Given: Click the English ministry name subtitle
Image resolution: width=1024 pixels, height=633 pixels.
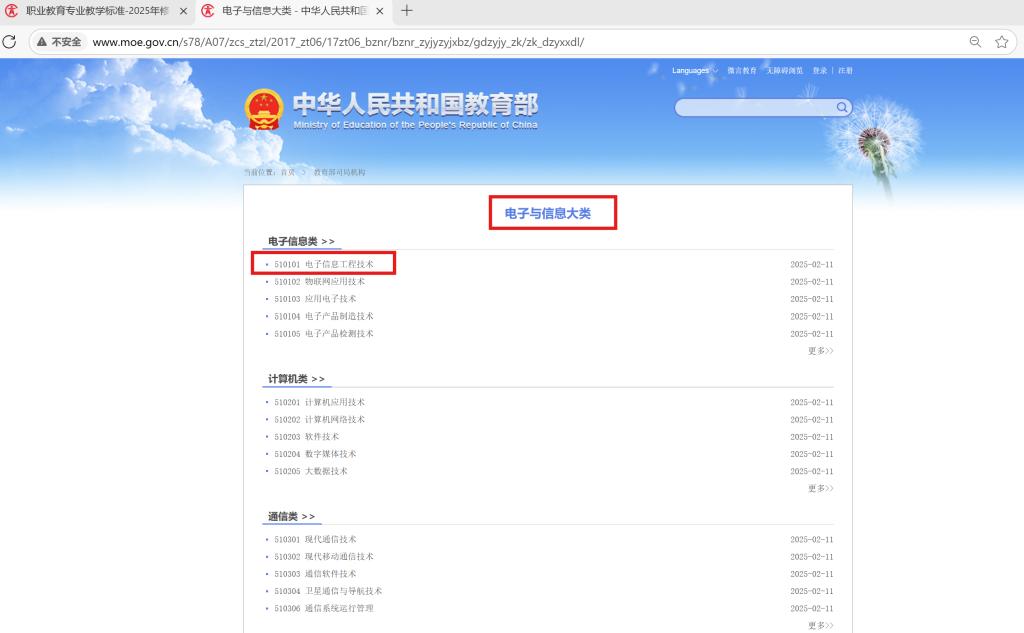Looking at the screenshot, I should (x=415, y=125).
